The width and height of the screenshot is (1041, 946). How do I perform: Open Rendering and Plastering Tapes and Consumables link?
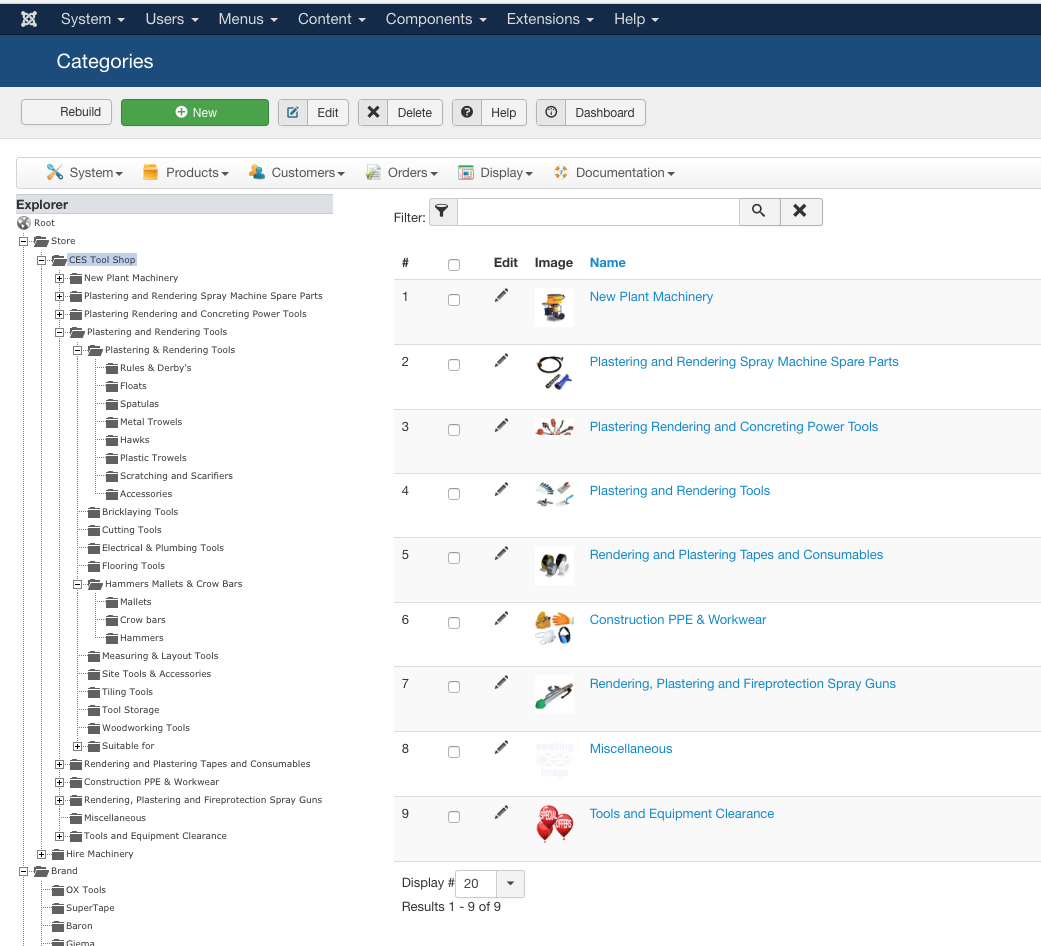pyautogui.click(x=736, y=555)
